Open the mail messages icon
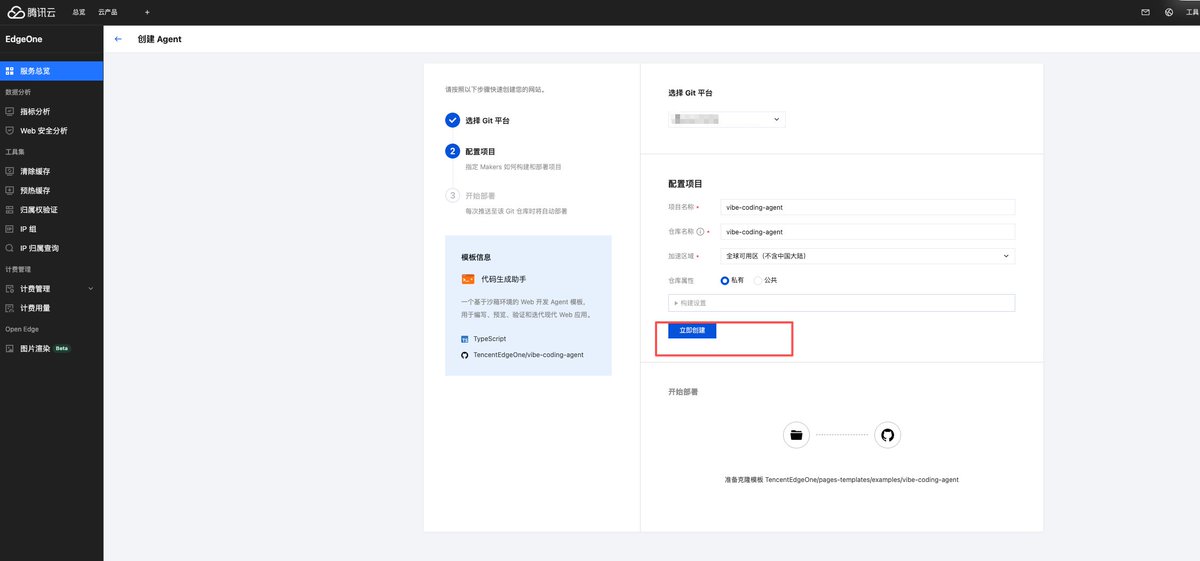 [1145, 12]
